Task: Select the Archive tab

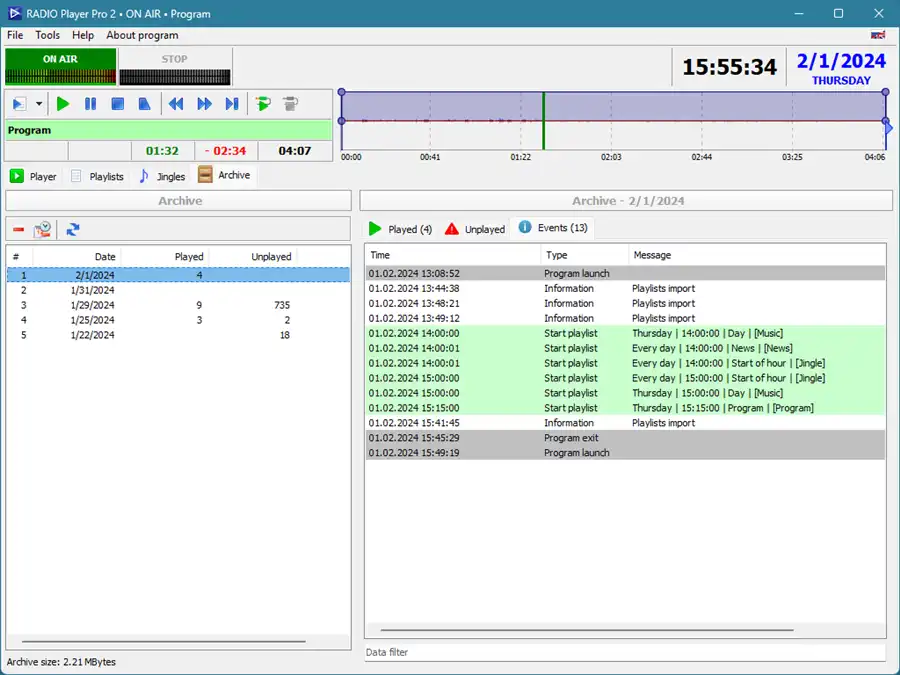Action: tap(224, 175)
